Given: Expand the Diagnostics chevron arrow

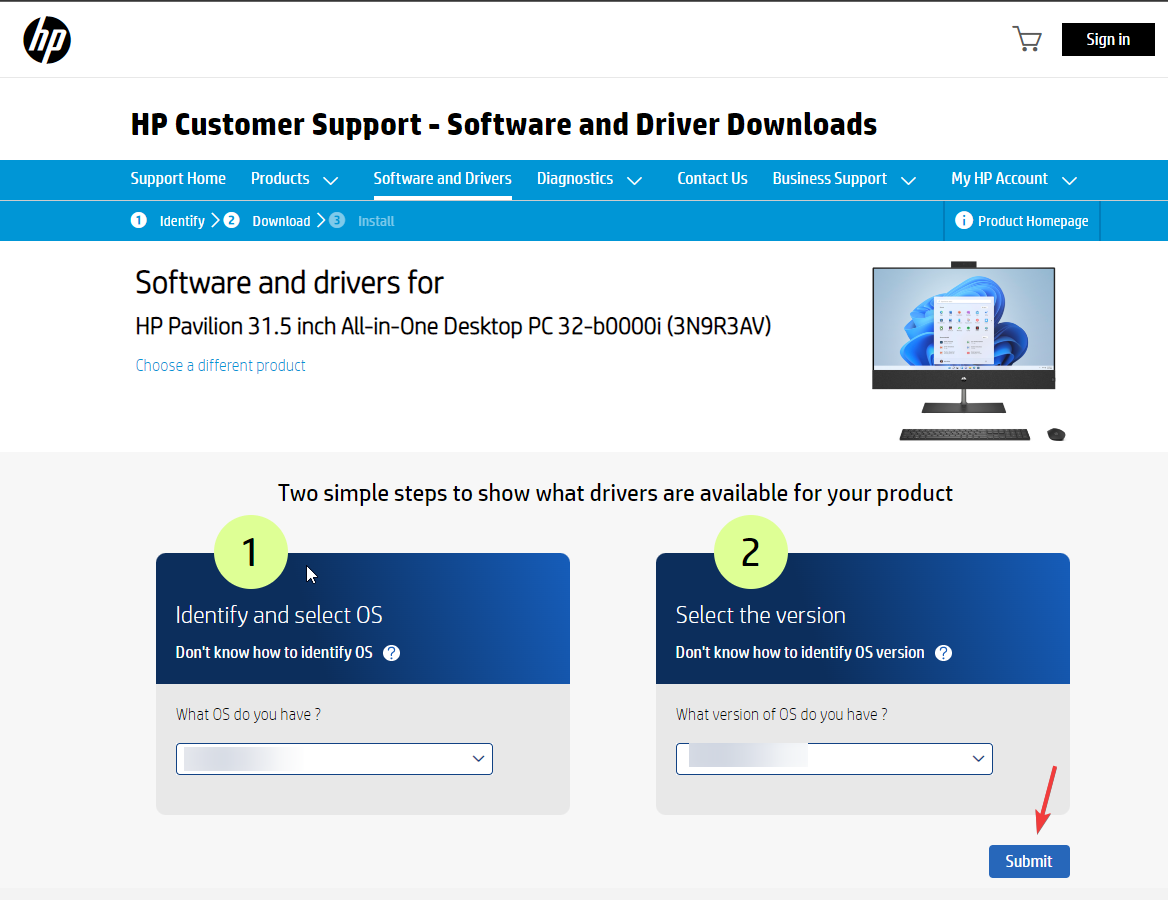Looking at the screenshot, I should pyautogui.click(x=635, y=180).
